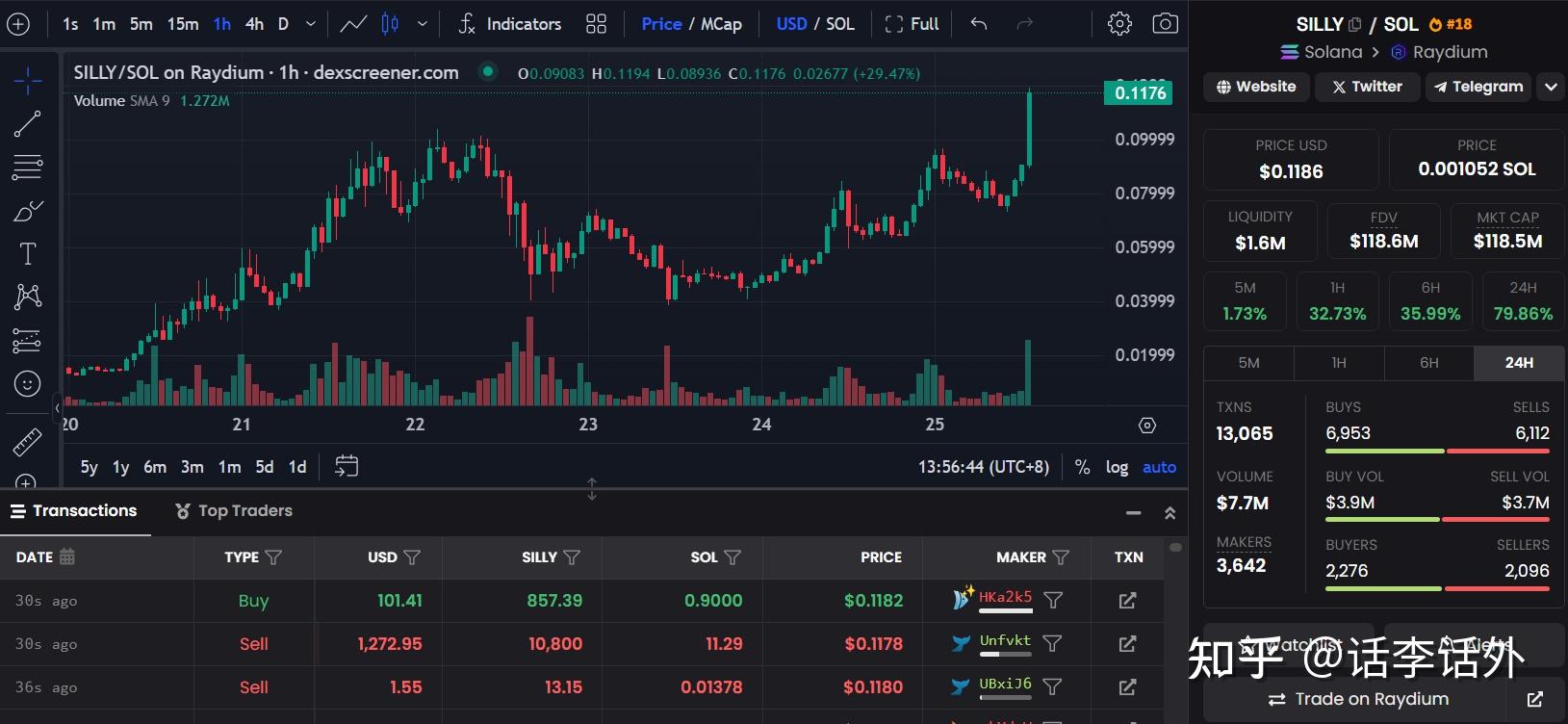The width and height of the screenshot is (1568, 724).
Task: Select the 5M stats tab
Action: pyautogui.click(x=1248, y=363)
